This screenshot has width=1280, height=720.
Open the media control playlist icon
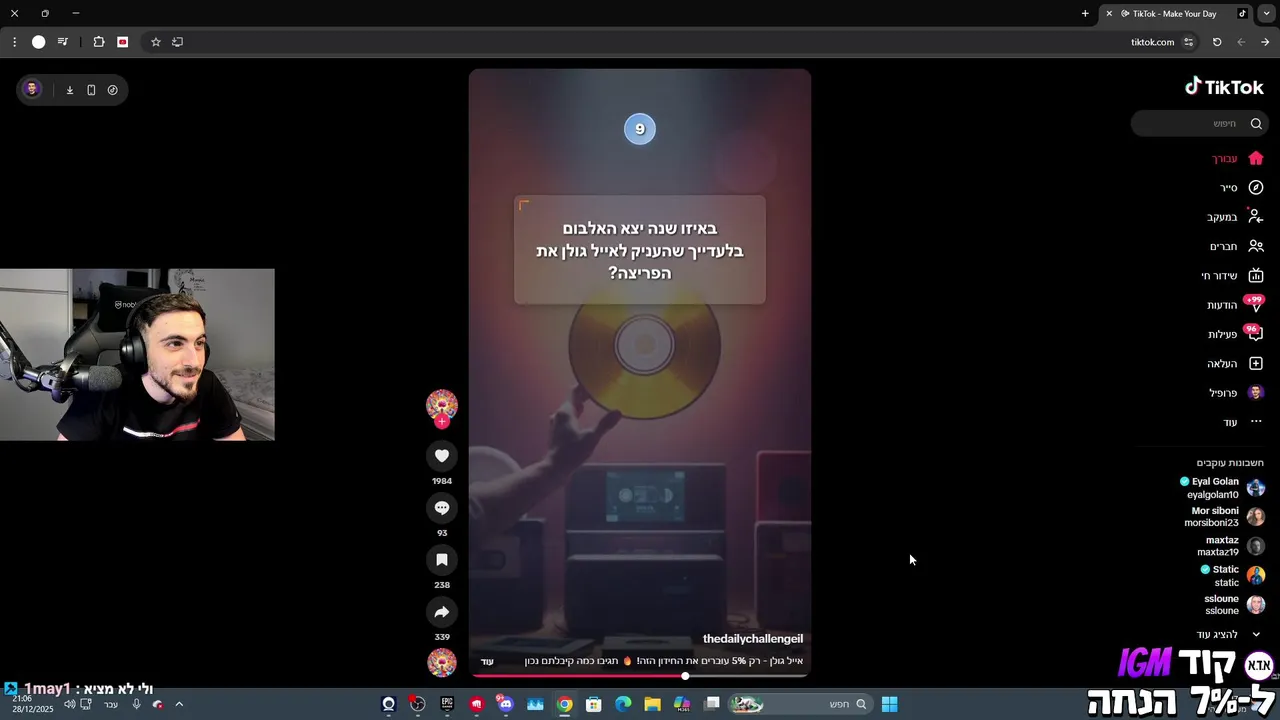coord(63,42)
